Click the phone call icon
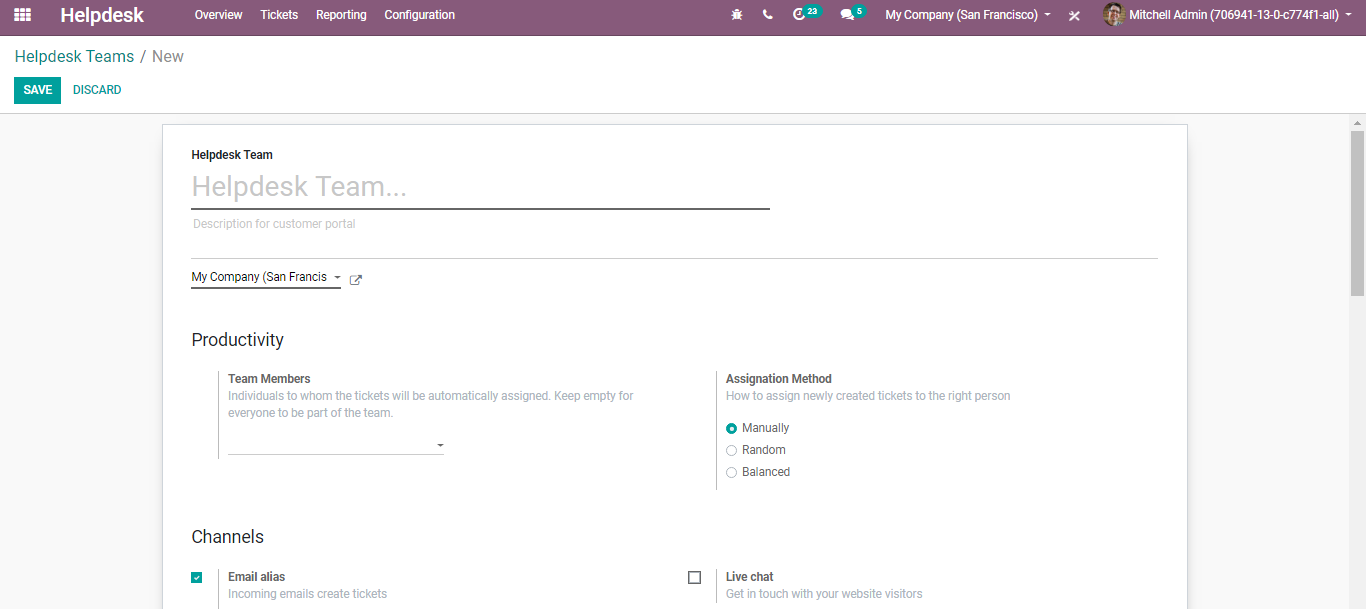Viewport: 1366px width, 609px height. point(767,15)
